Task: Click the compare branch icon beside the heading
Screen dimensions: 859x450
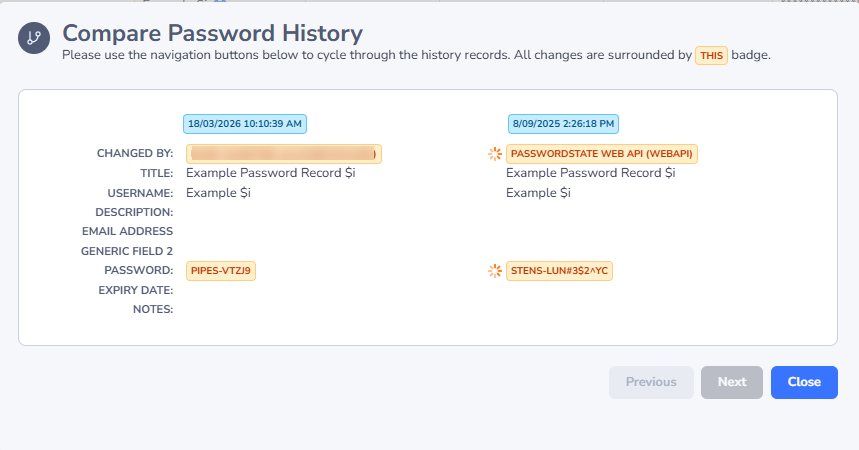Action: (34, 39)
